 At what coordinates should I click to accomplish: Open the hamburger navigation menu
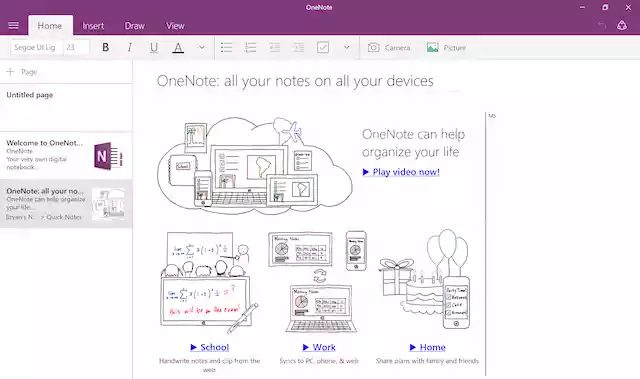point(13,26)
